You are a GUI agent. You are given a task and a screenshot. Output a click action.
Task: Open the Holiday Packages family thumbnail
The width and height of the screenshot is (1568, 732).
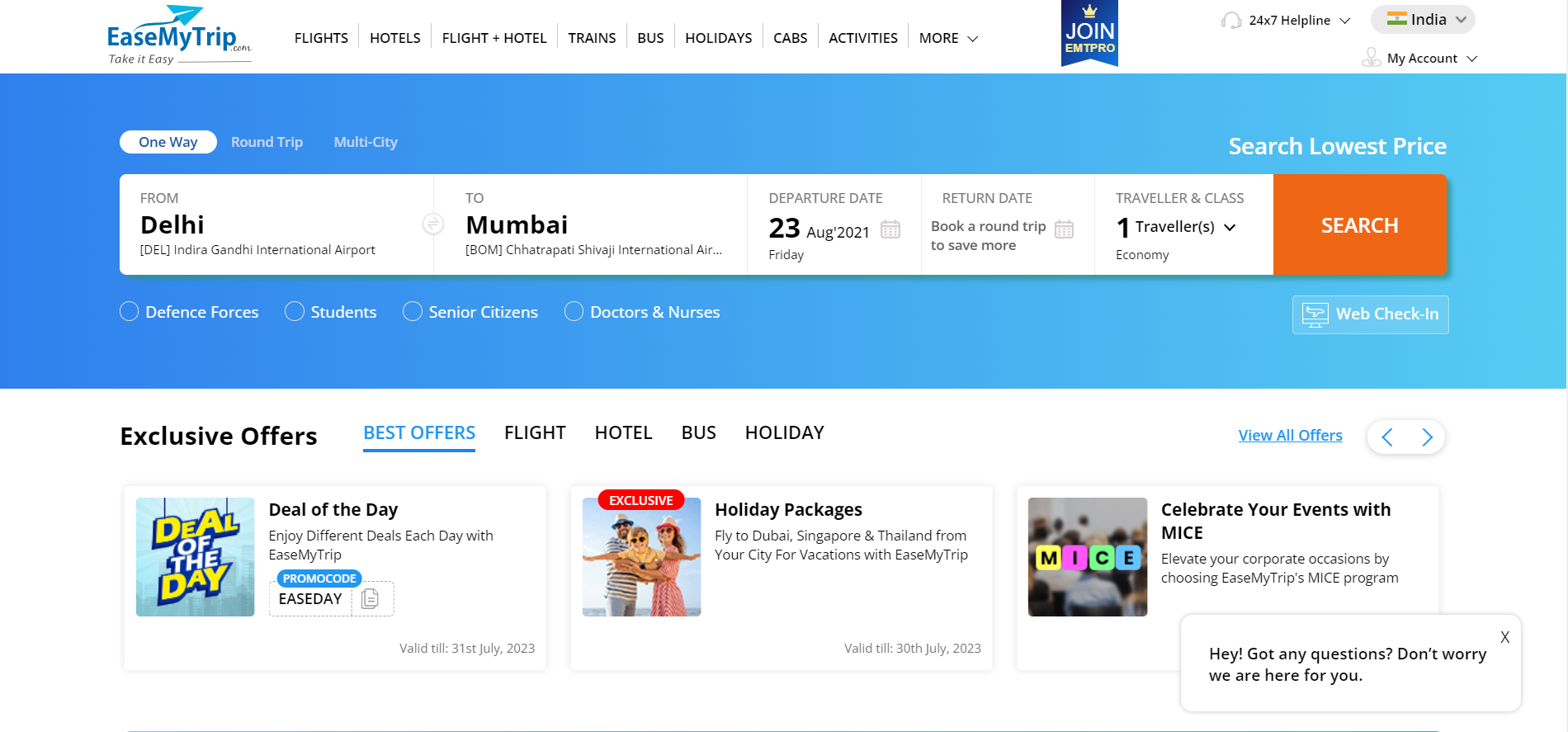(642, 557)
